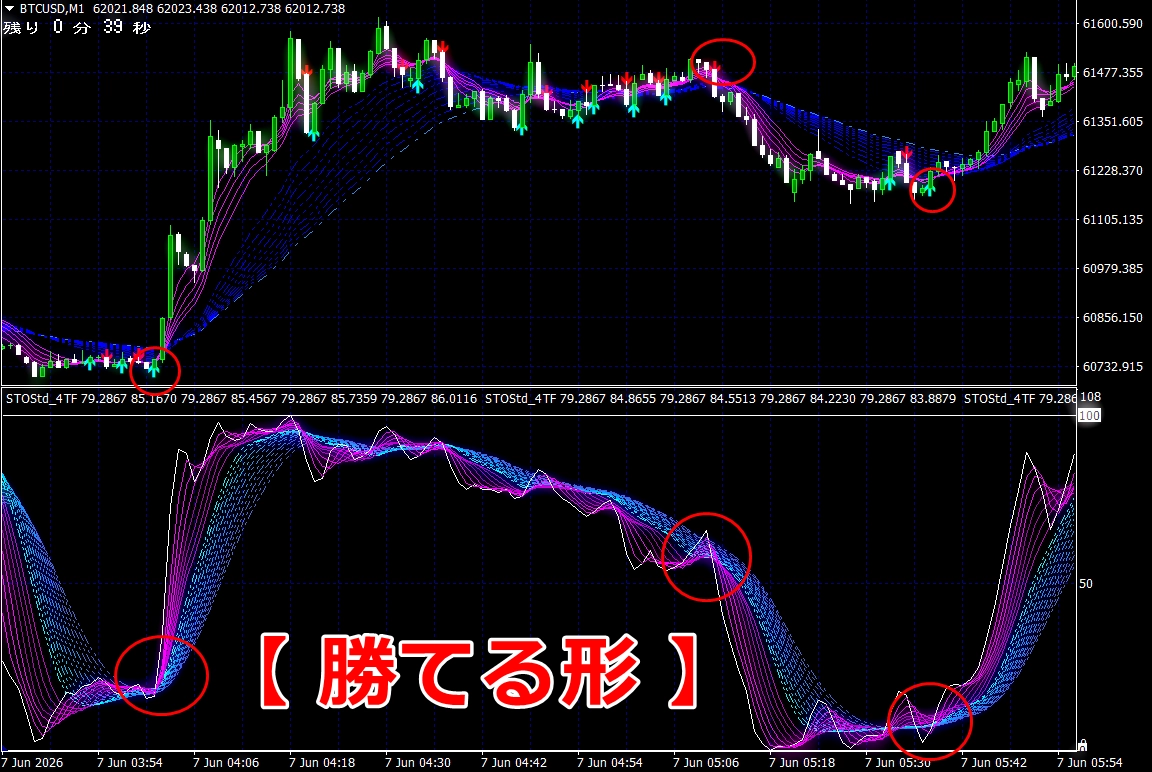Screen dimensions: 1152x772
Task: Click the 7 Jun 04:30 time label
Action: point(417,763)
